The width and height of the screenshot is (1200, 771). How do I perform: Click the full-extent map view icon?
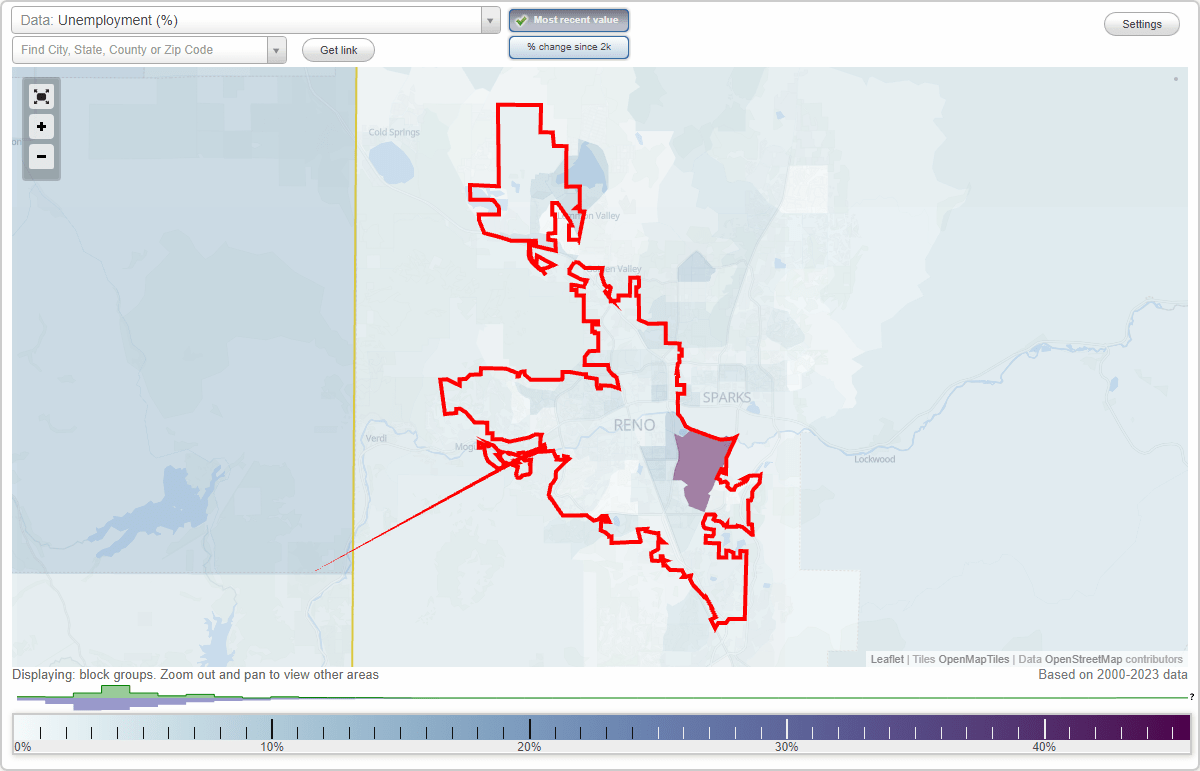coord(41,96)
